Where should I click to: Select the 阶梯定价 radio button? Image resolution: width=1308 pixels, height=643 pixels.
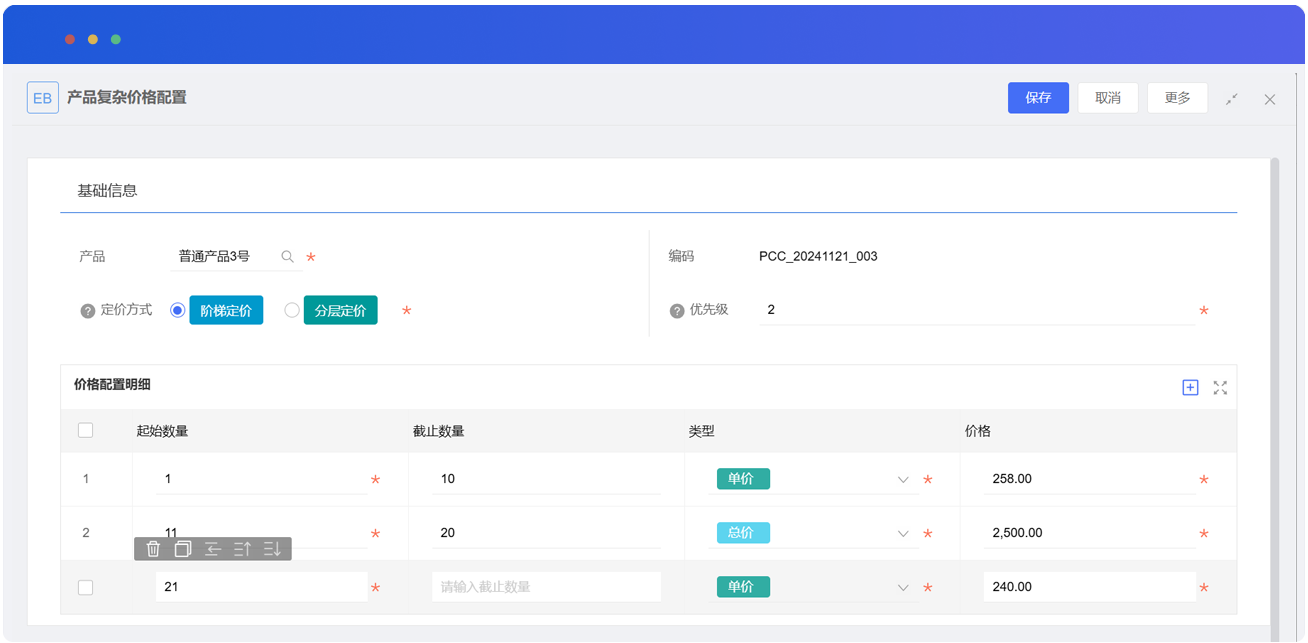pyautogui.click(x=178, y=310)
